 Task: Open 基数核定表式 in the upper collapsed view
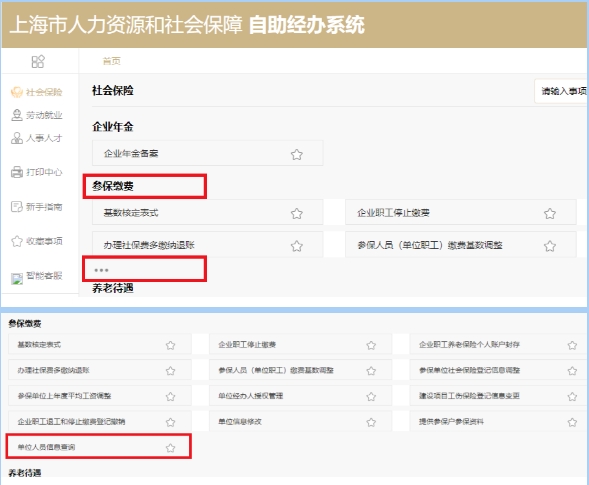(207, 213)
